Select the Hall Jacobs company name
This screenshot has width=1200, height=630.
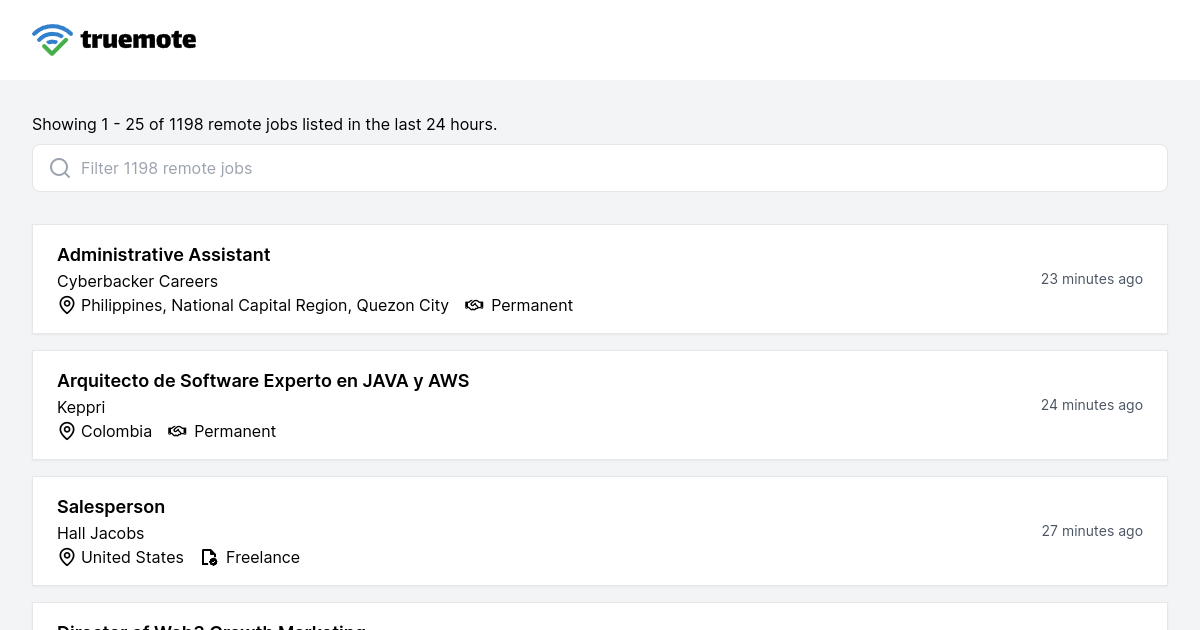[x=100, y=533]
